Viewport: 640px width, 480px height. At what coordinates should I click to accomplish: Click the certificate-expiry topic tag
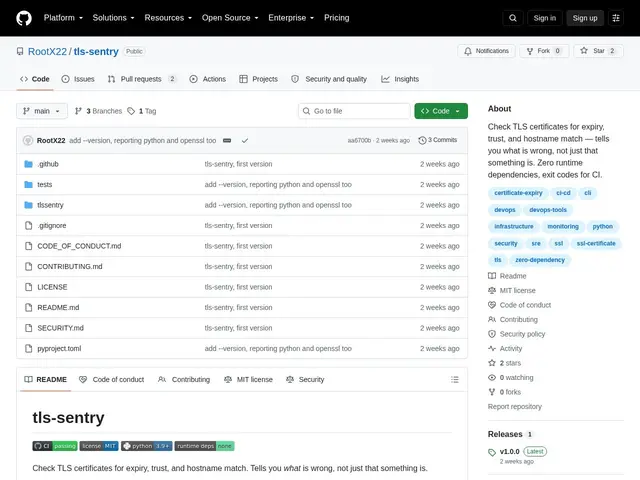(518, 193)
